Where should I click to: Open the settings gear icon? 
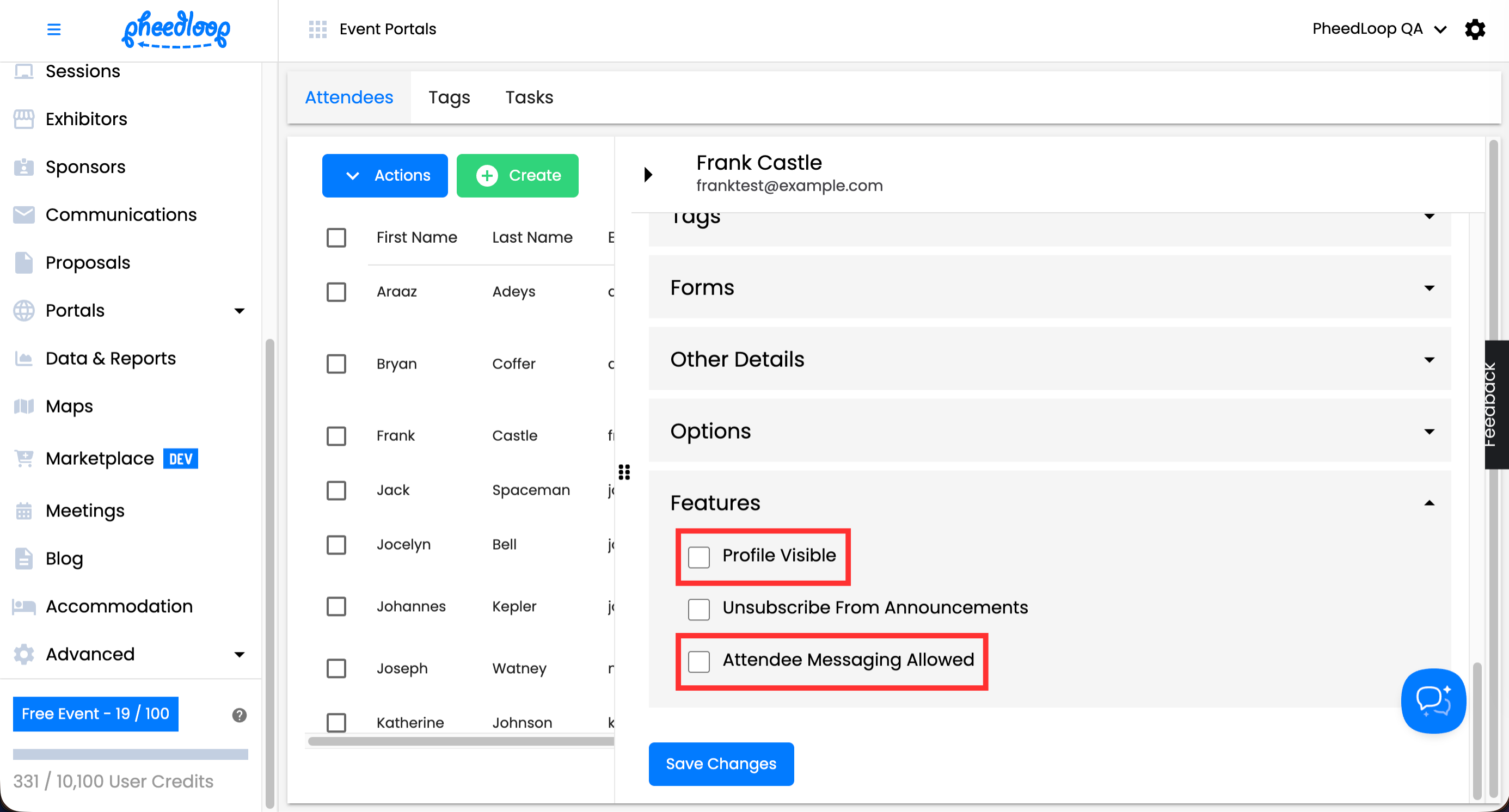(x=1475, y=29)
